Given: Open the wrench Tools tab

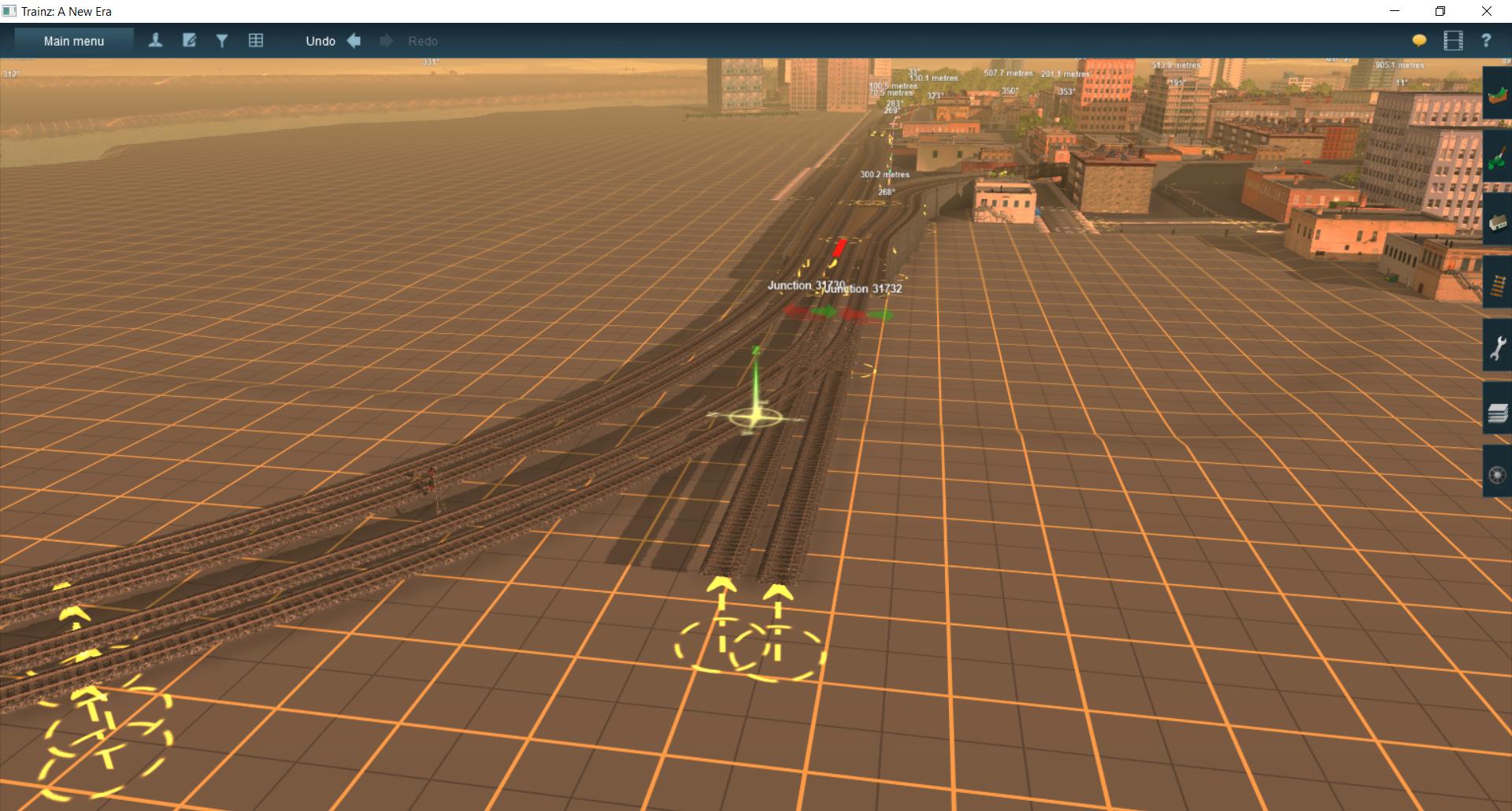Looking at the screenshot, I should click(x=1497, y=346).
